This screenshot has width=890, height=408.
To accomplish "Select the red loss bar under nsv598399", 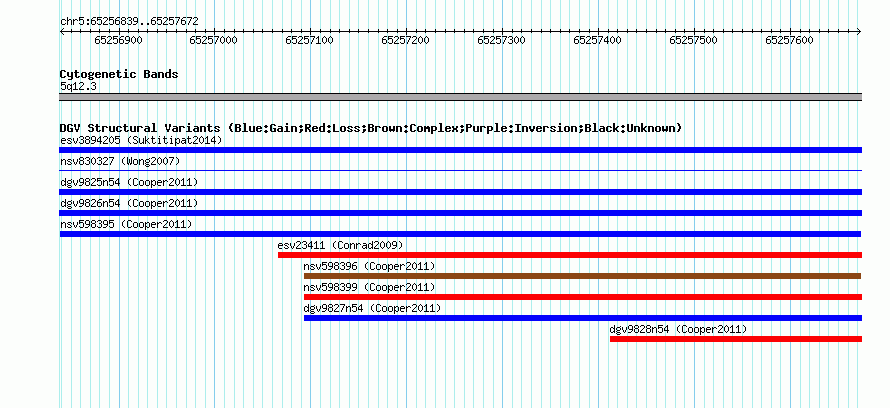I will 583,297.
